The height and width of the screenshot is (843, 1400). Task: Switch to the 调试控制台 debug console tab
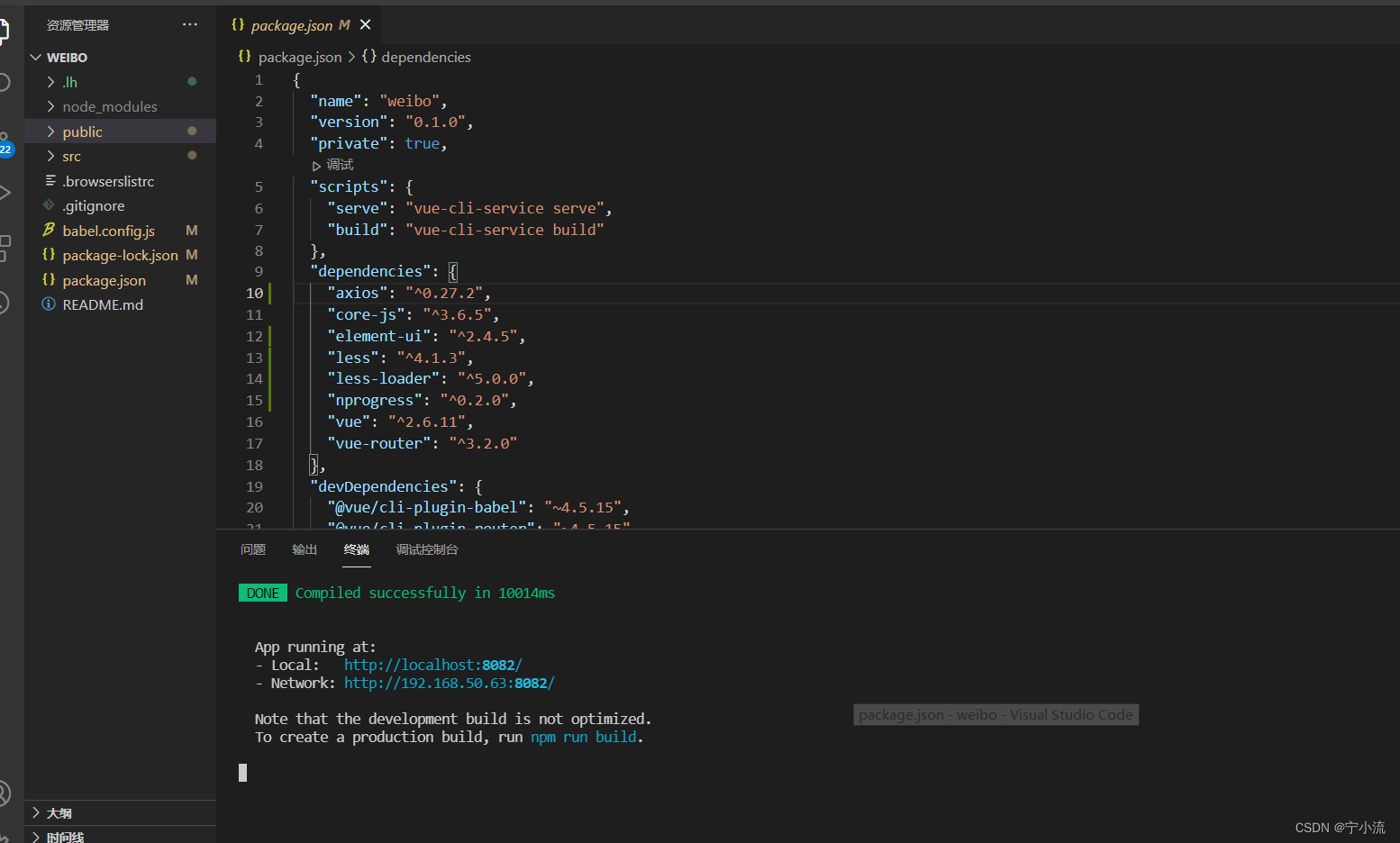pos(427,549)
